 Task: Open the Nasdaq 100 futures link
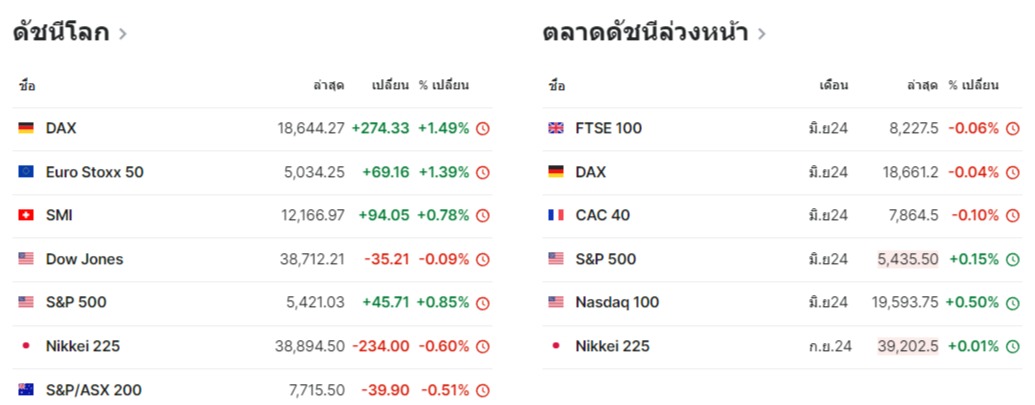(617, 302)
